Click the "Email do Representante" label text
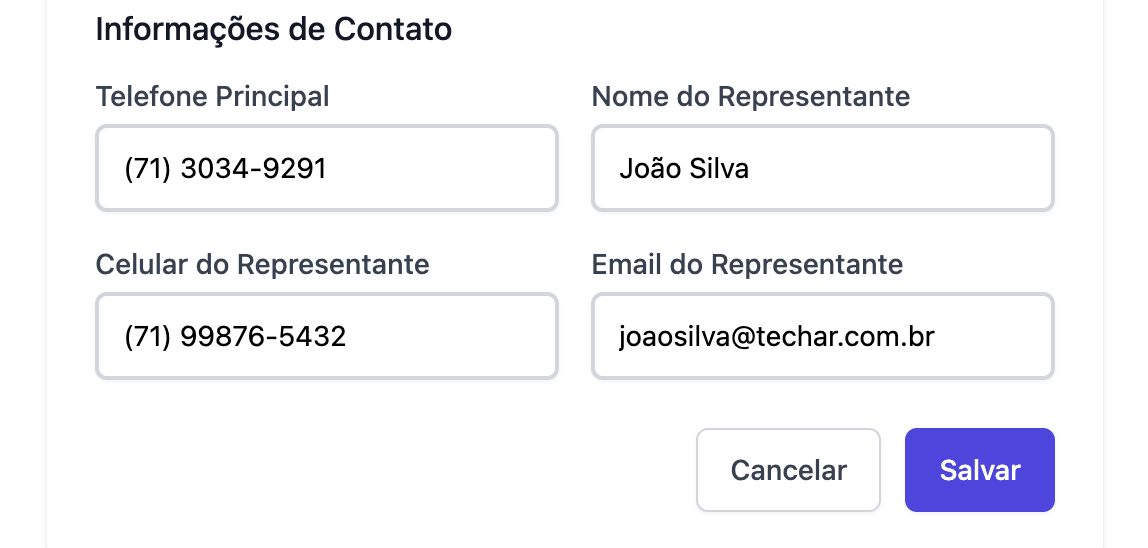Screen dimensions: 1148x548 747,265
